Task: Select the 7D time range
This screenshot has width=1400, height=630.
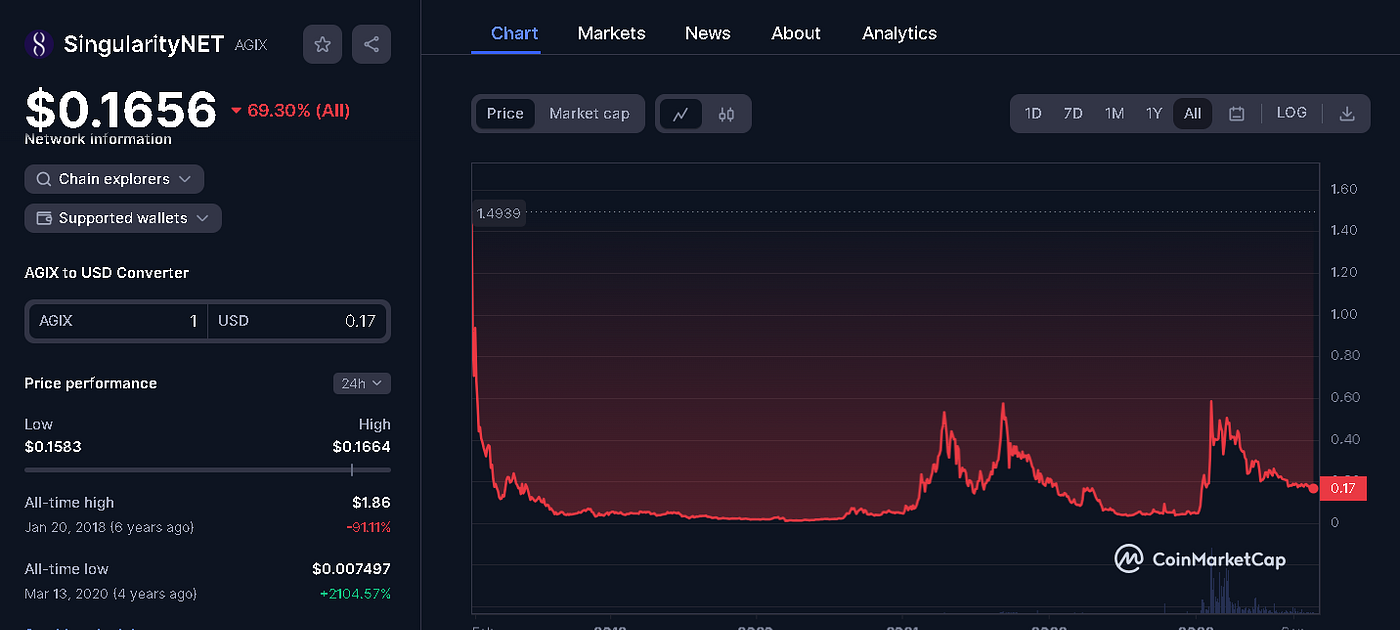Action: click(x=1072, y=113)
